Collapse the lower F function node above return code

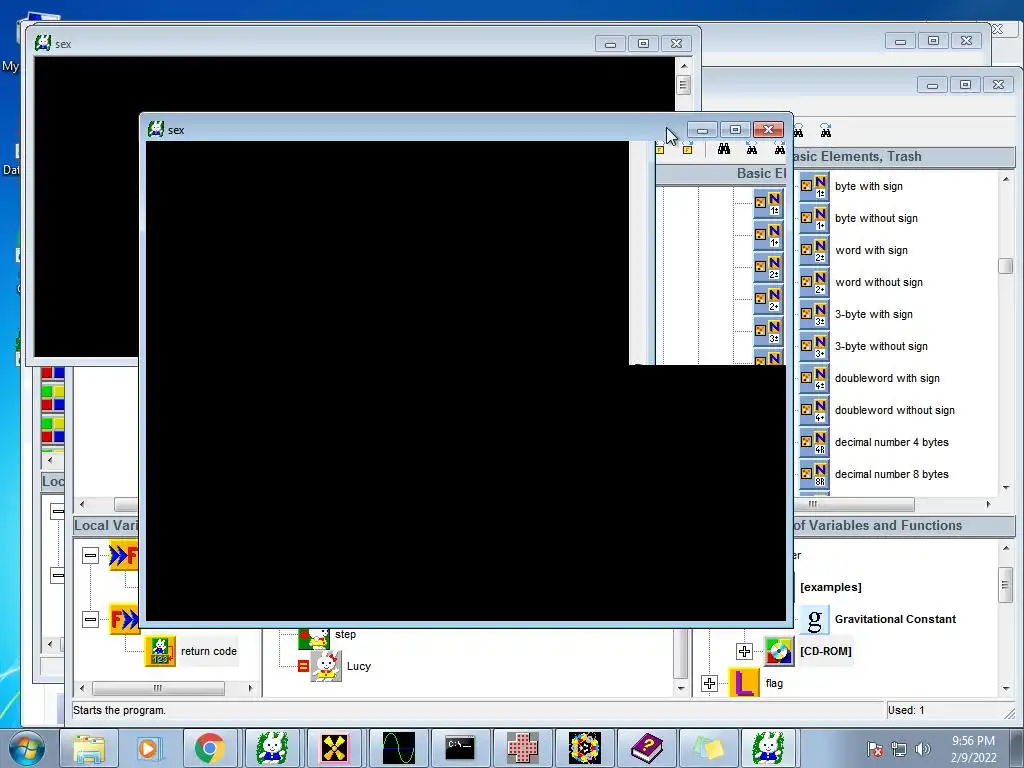pyautogui.click(x=90, y=619)
